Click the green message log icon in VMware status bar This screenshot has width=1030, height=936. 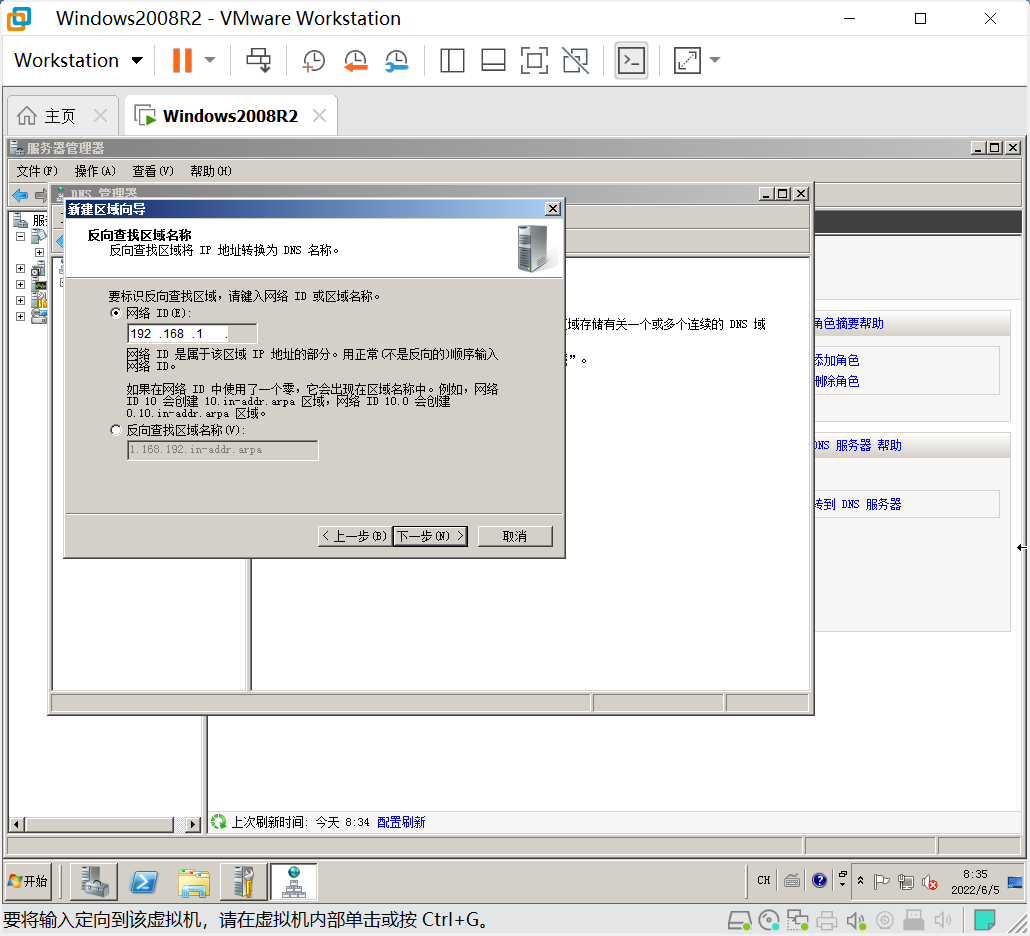(984, 920)
